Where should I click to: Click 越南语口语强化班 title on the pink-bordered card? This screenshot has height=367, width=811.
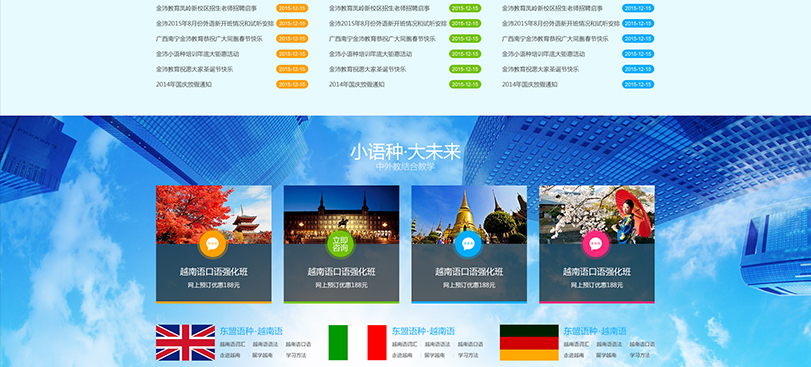(x=597, y=272)
